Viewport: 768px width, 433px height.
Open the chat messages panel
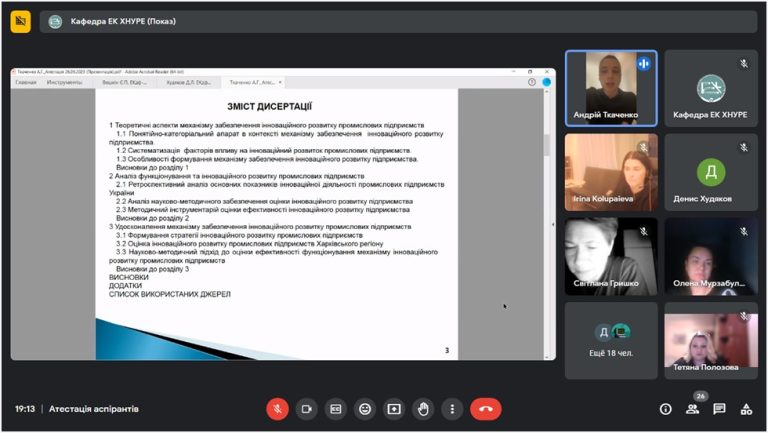click(719, 409)
